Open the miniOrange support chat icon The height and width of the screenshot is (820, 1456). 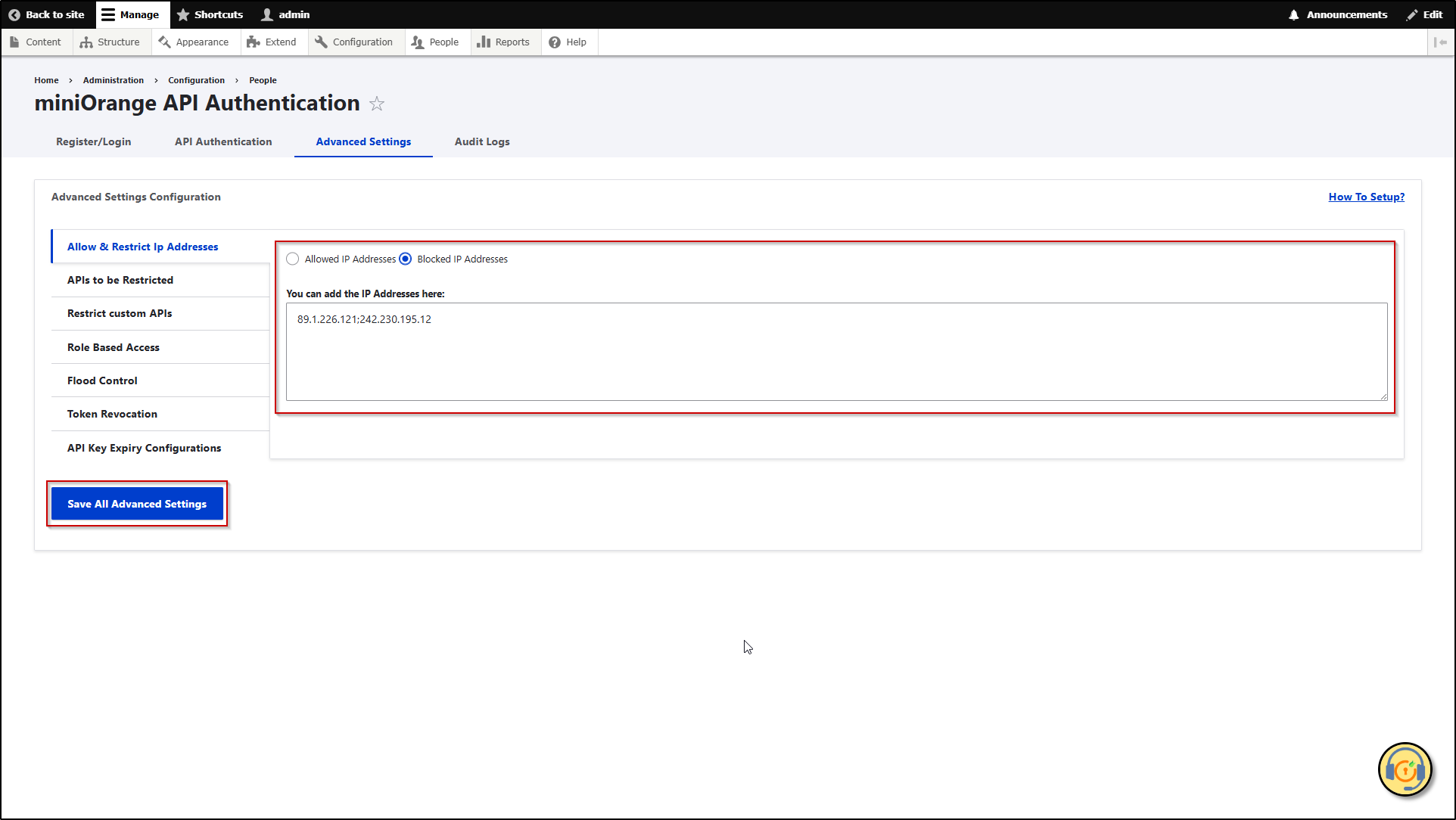1405,770
